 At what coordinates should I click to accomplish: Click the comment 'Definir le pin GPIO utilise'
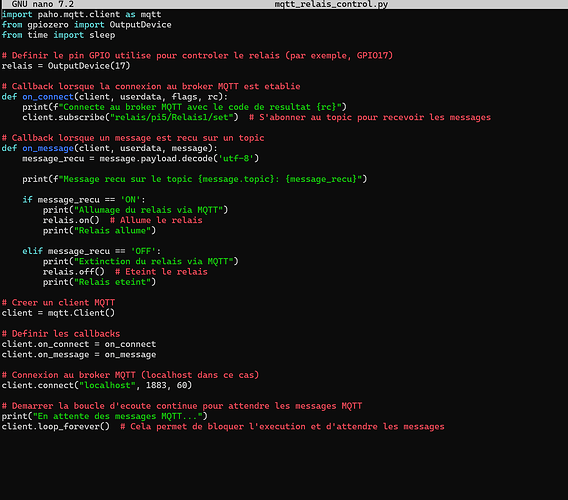tap(197, 56)
